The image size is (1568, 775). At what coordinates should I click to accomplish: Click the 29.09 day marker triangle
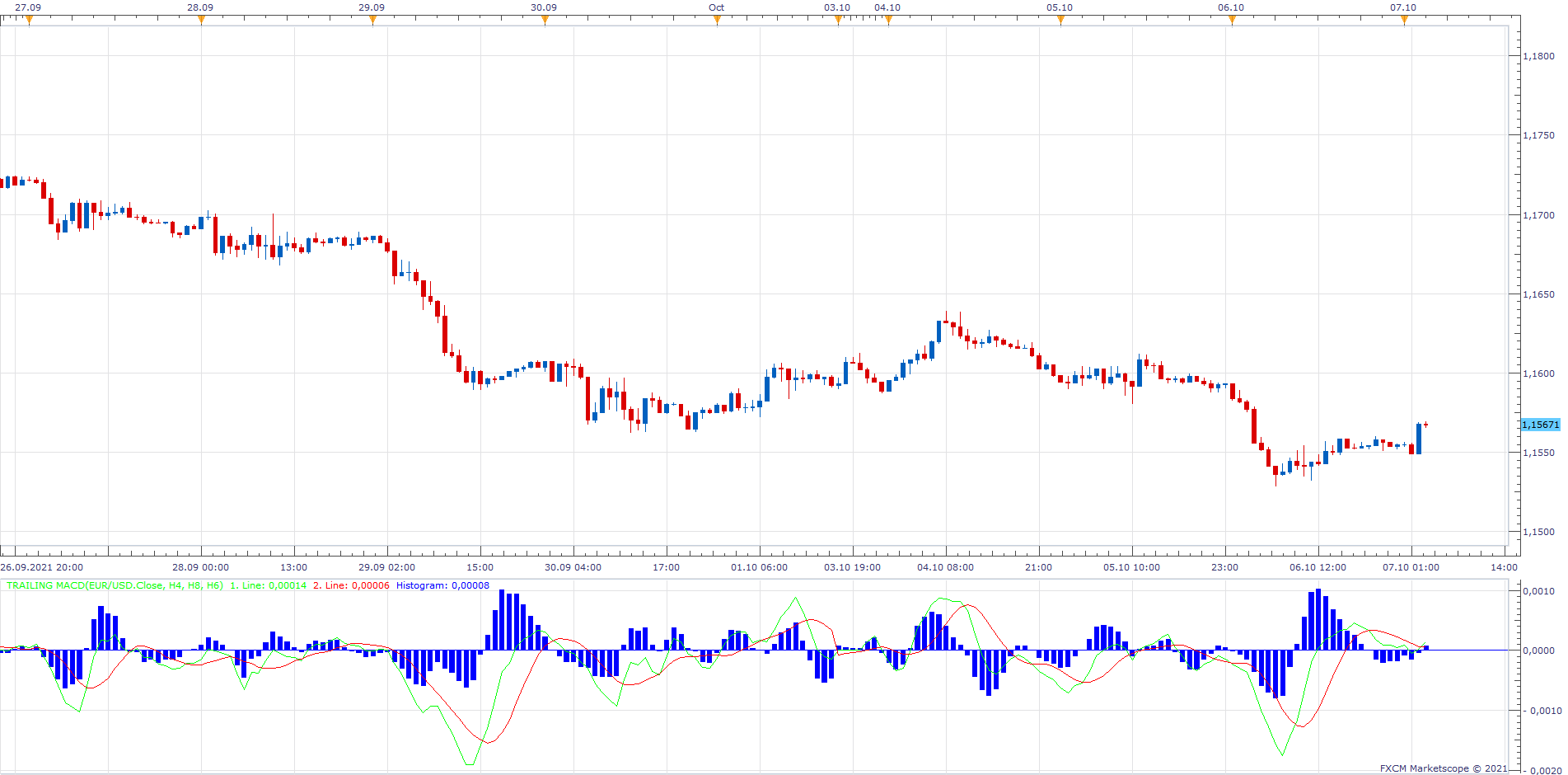pos(372,21)
